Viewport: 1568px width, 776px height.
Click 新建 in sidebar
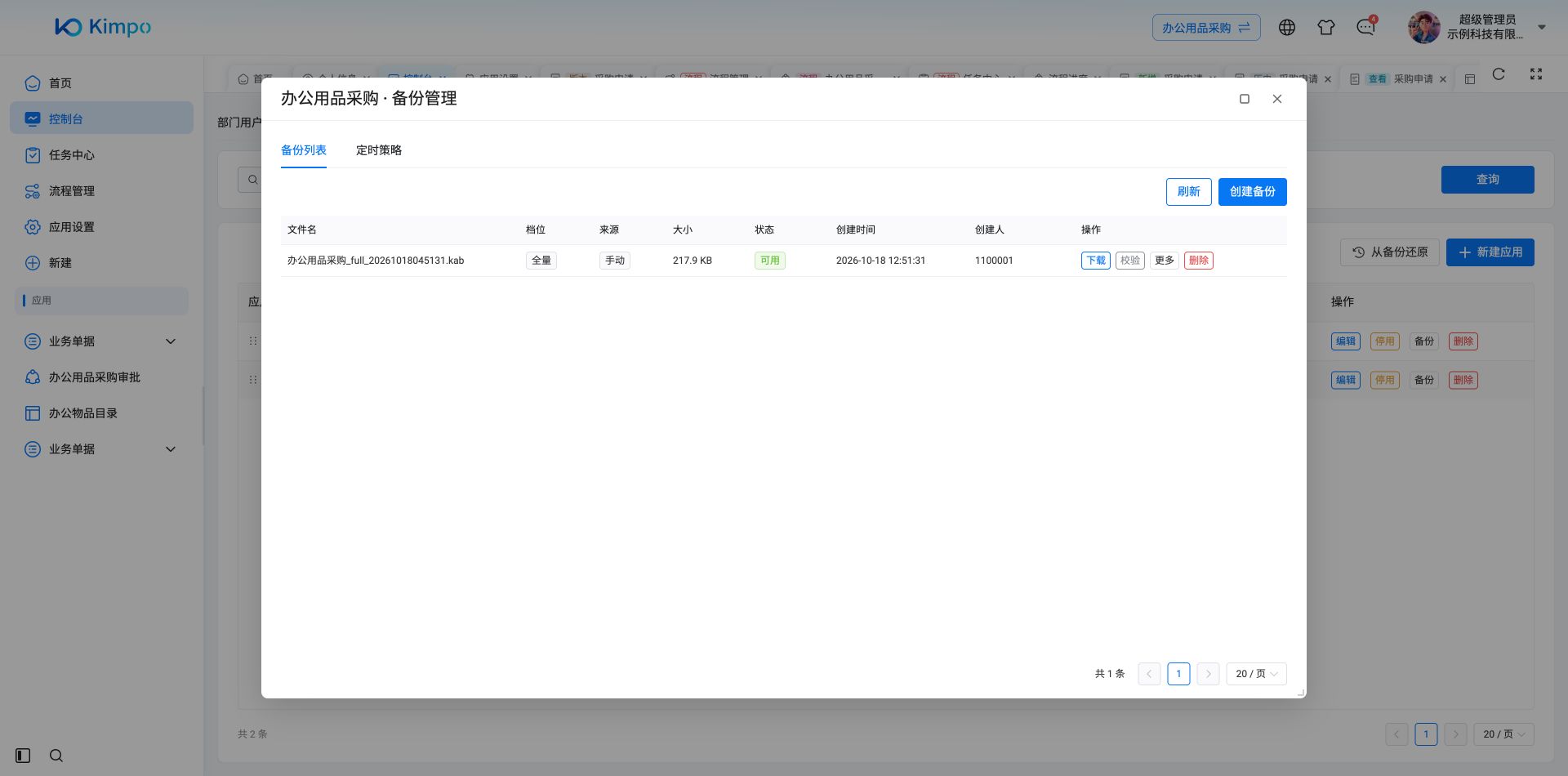(101, 262)
